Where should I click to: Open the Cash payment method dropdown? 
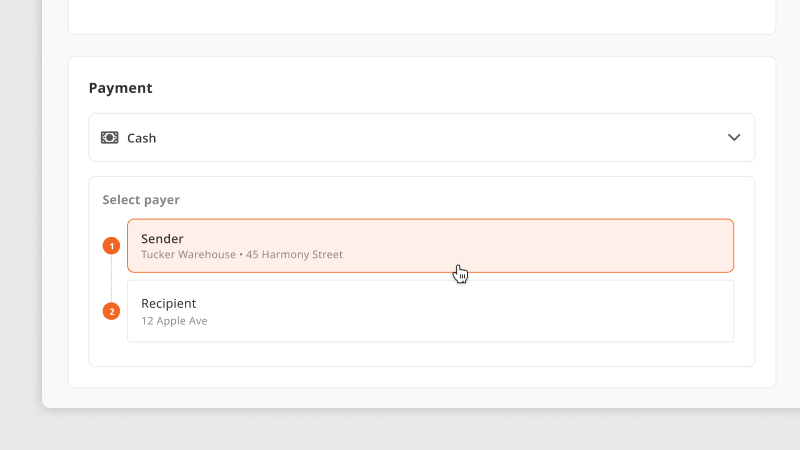421,138
